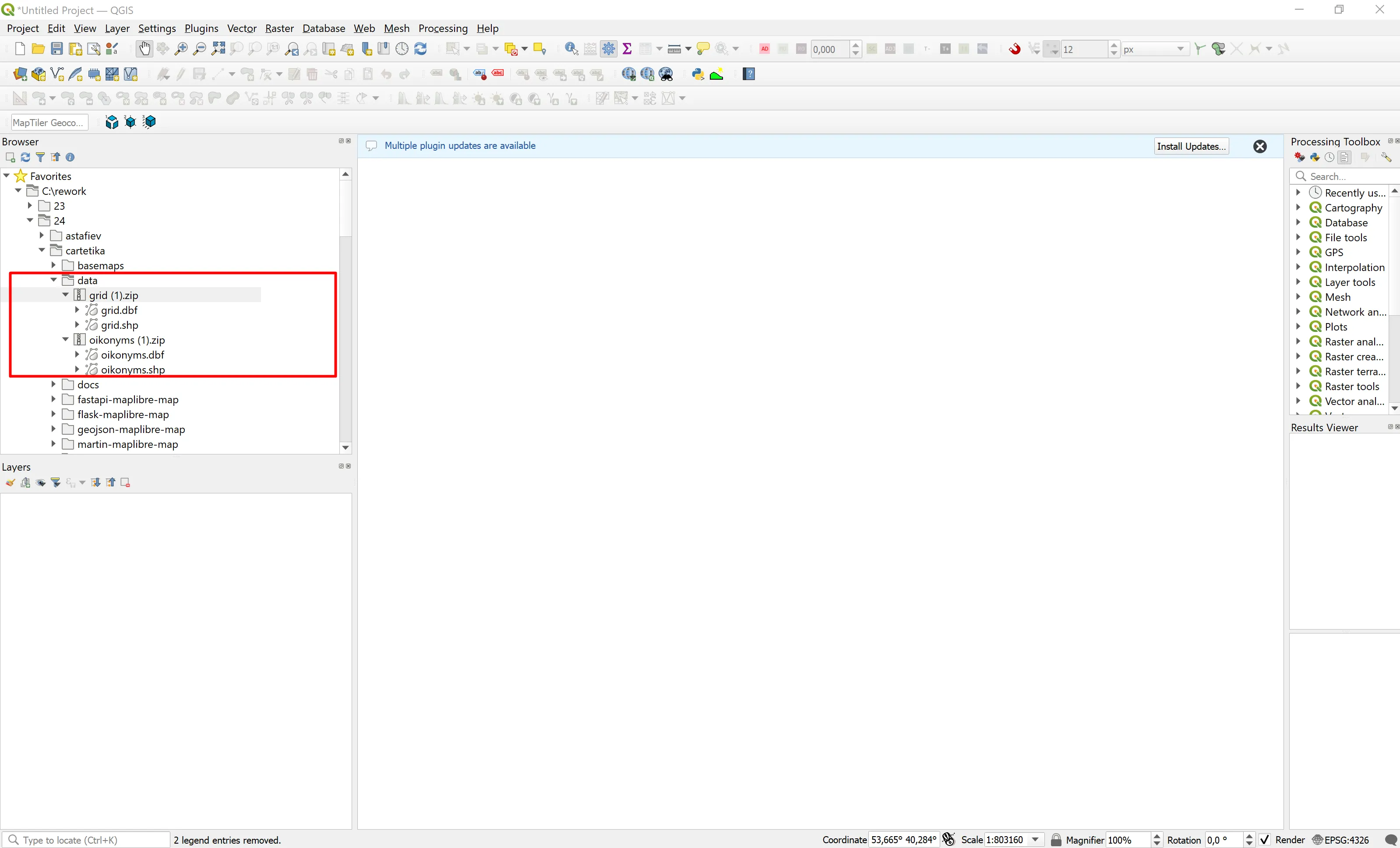Viewport: 1400px width, 848px height.
Task: Toggle the processing toolbox gear button
Action: (x=609, y=49)
